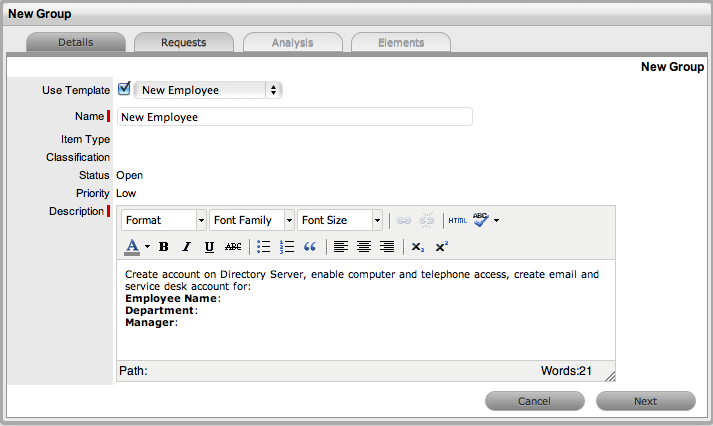Click the 'Words:21' counter
This screenshot has width=713, height=426.
pyautogui.click(x=566, y=371)
